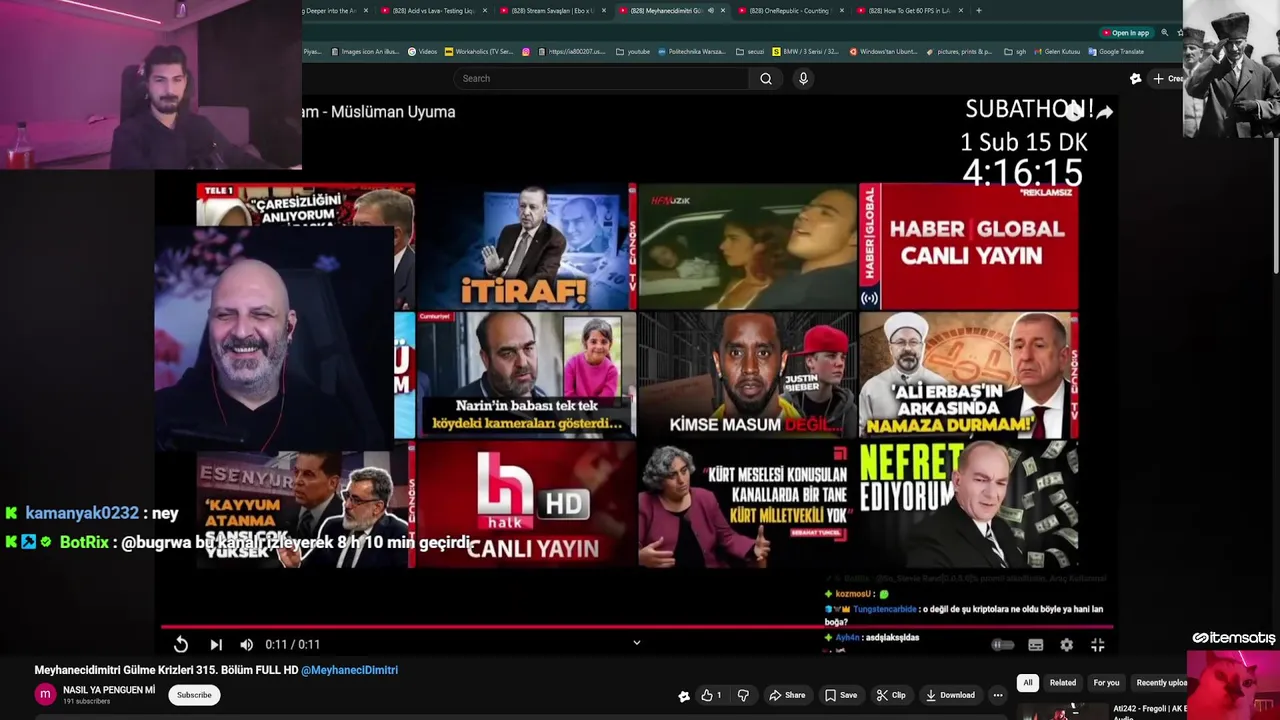Image resolution: width=1280 pixels, height=720 pixels.
Task: Open the Workaholics bookmark
Action: (x=479, y=52)
